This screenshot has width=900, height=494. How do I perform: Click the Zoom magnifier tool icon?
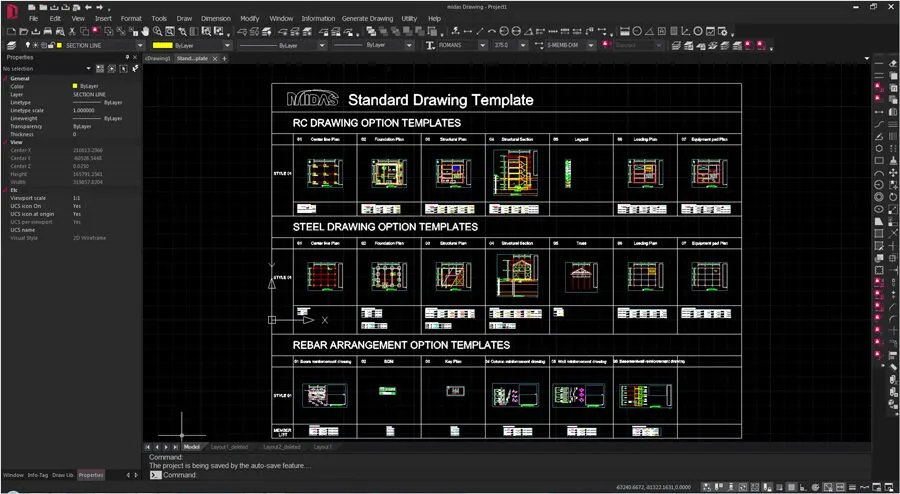point(157,32)
